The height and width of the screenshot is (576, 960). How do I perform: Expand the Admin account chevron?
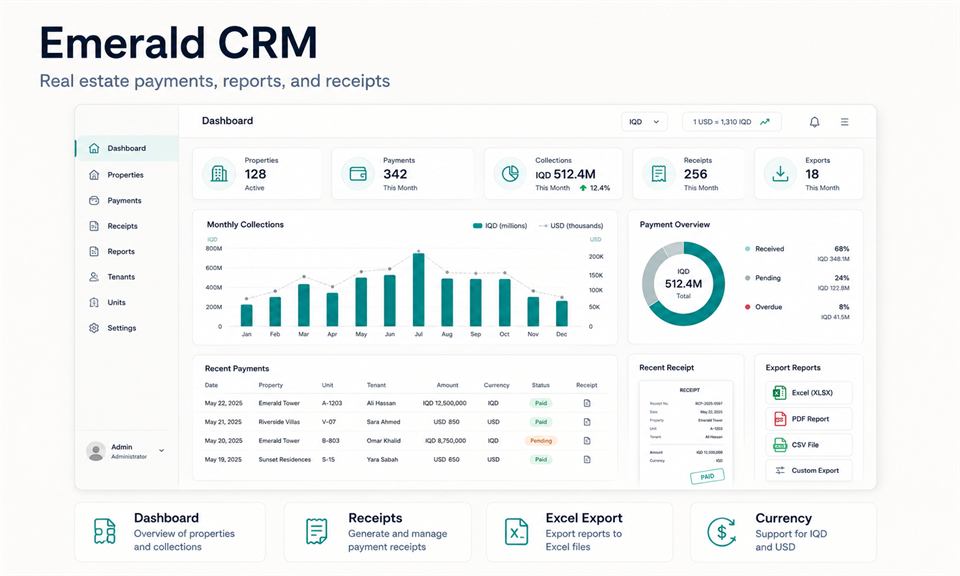[x=162, y=451]
